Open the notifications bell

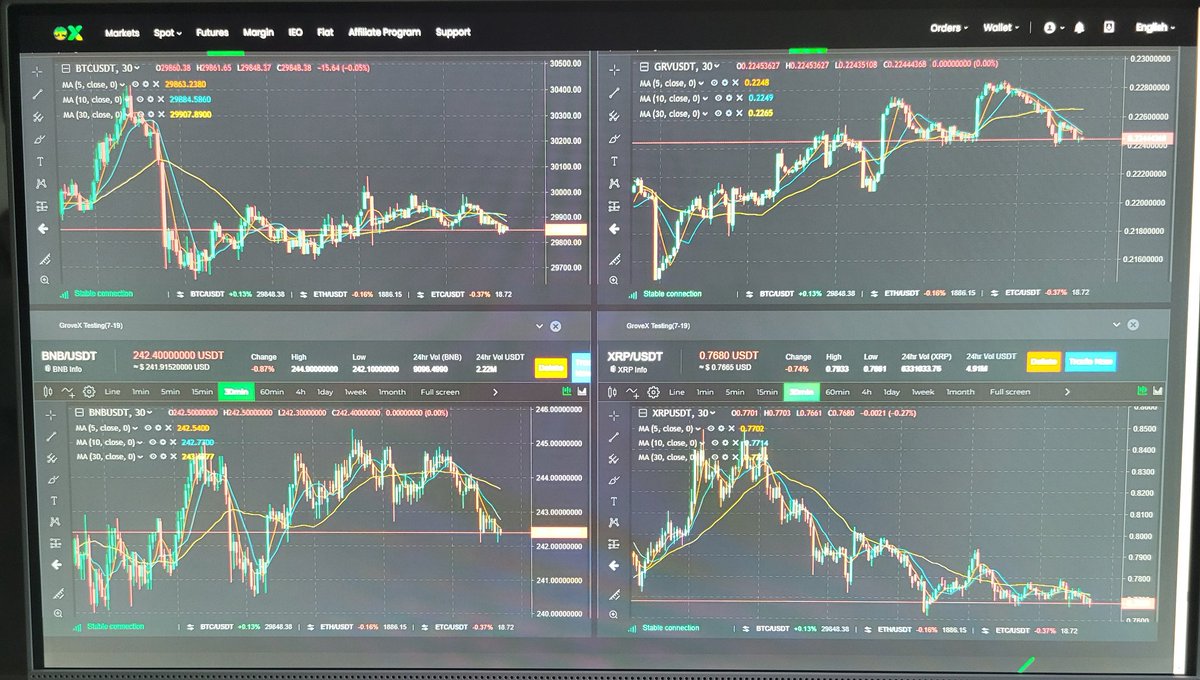click(x=1081, y=28)
